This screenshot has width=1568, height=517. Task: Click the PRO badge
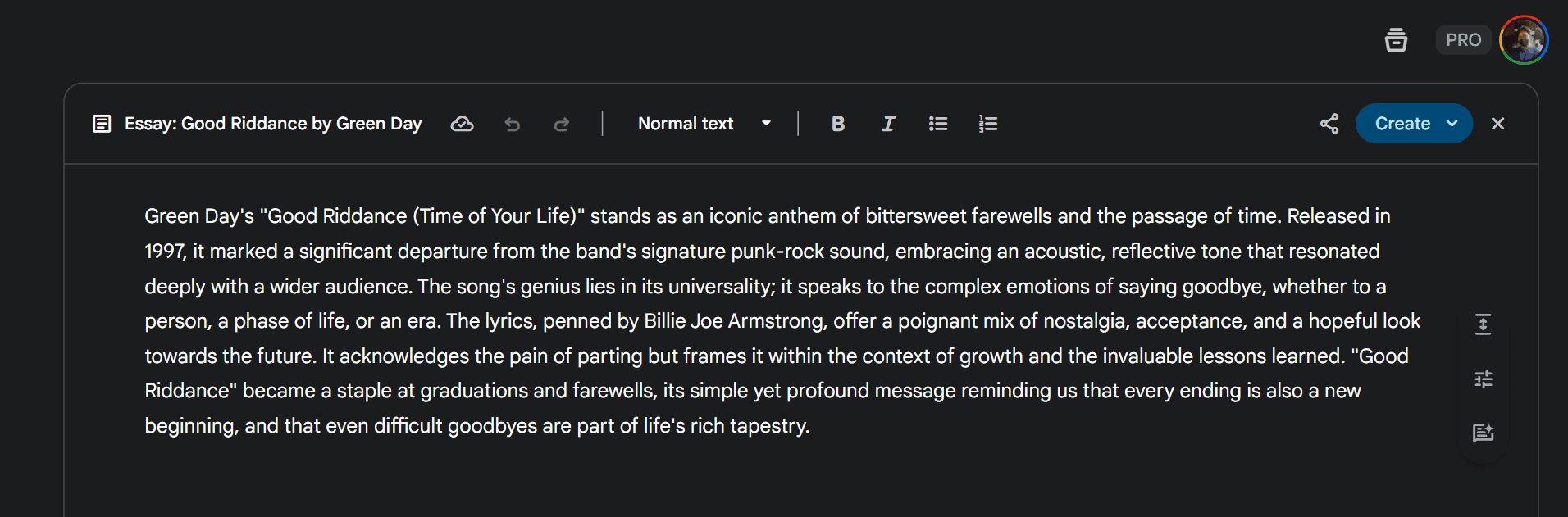1463,39
